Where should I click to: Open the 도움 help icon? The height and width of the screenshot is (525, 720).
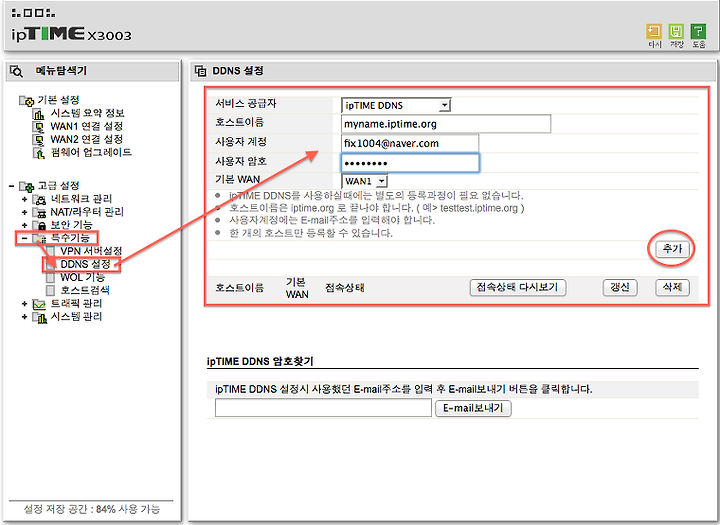[698, 32]
